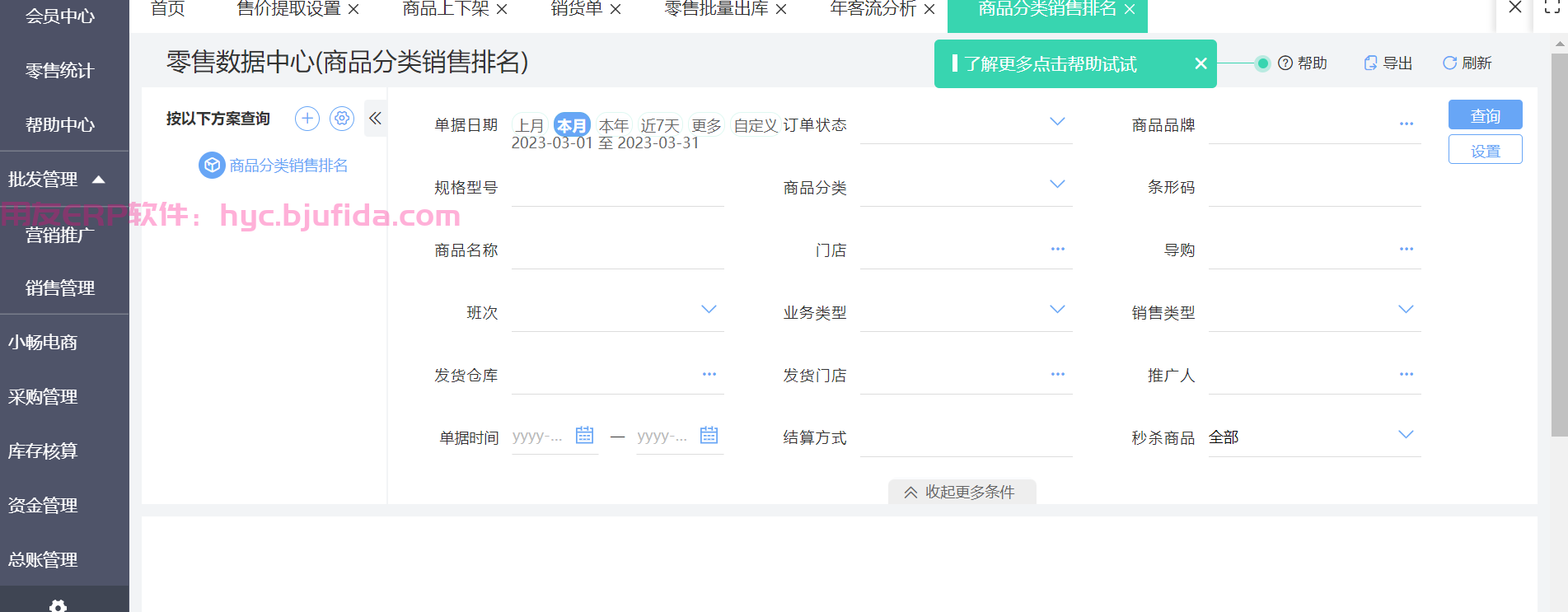Close the 商品上下架 tab
The image size is (1568, 612).
502,9
